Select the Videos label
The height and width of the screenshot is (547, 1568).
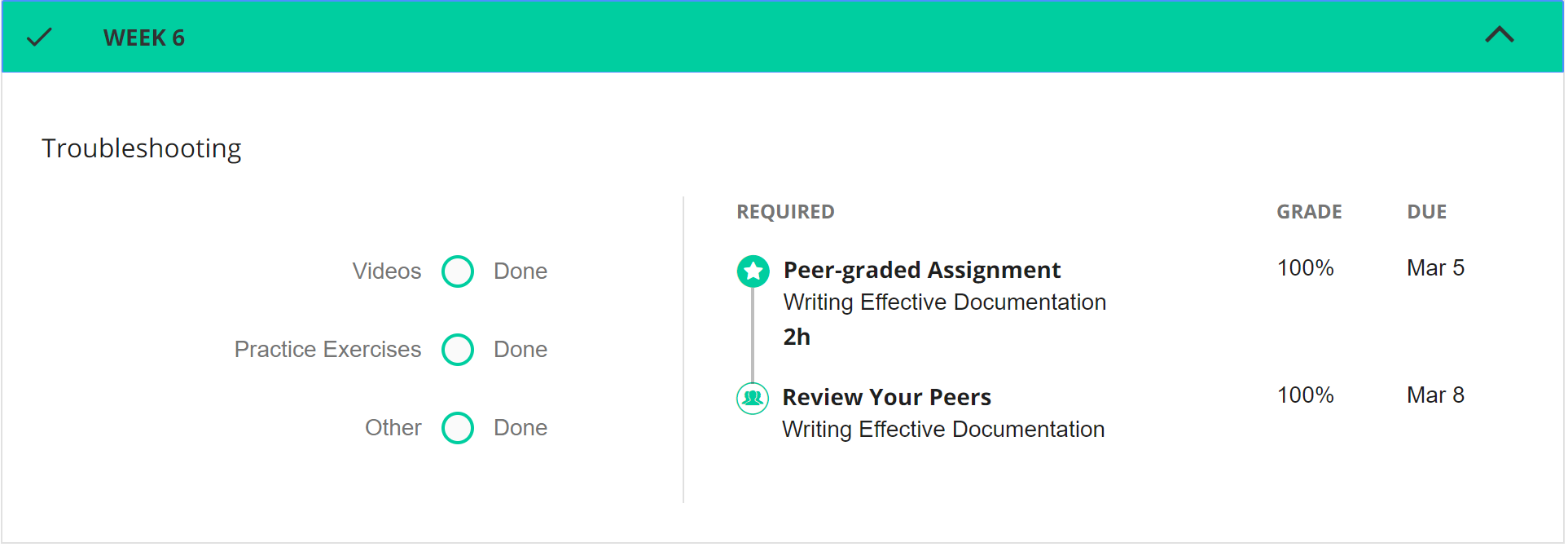click(x=386, y=271)
